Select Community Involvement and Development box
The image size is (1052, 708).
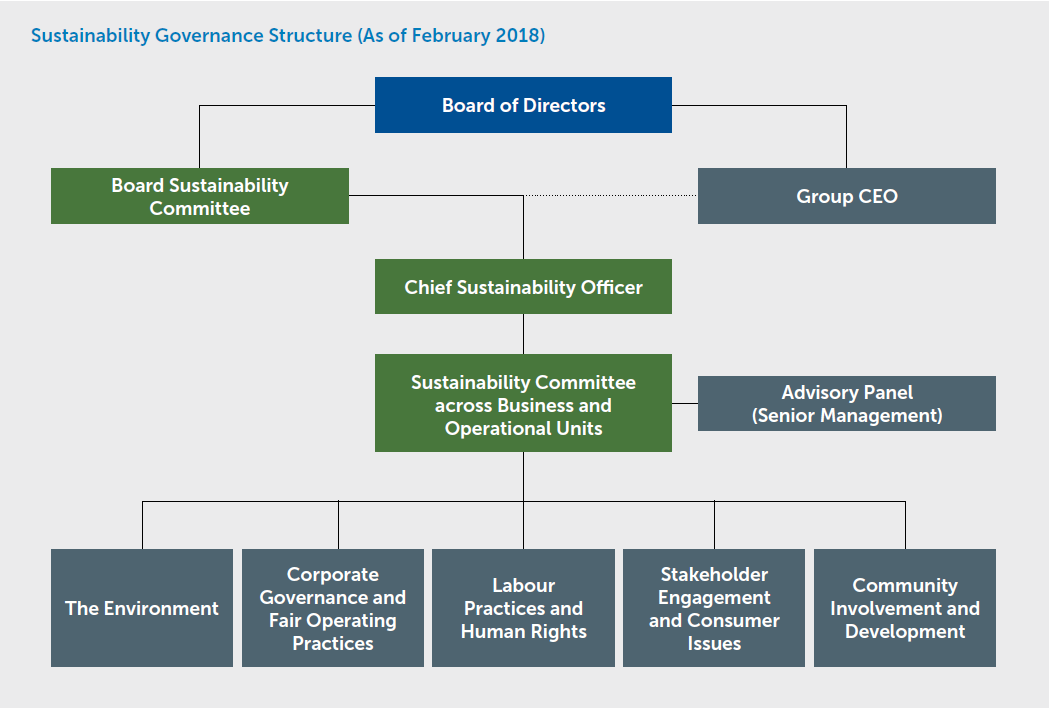pos(905,608)
